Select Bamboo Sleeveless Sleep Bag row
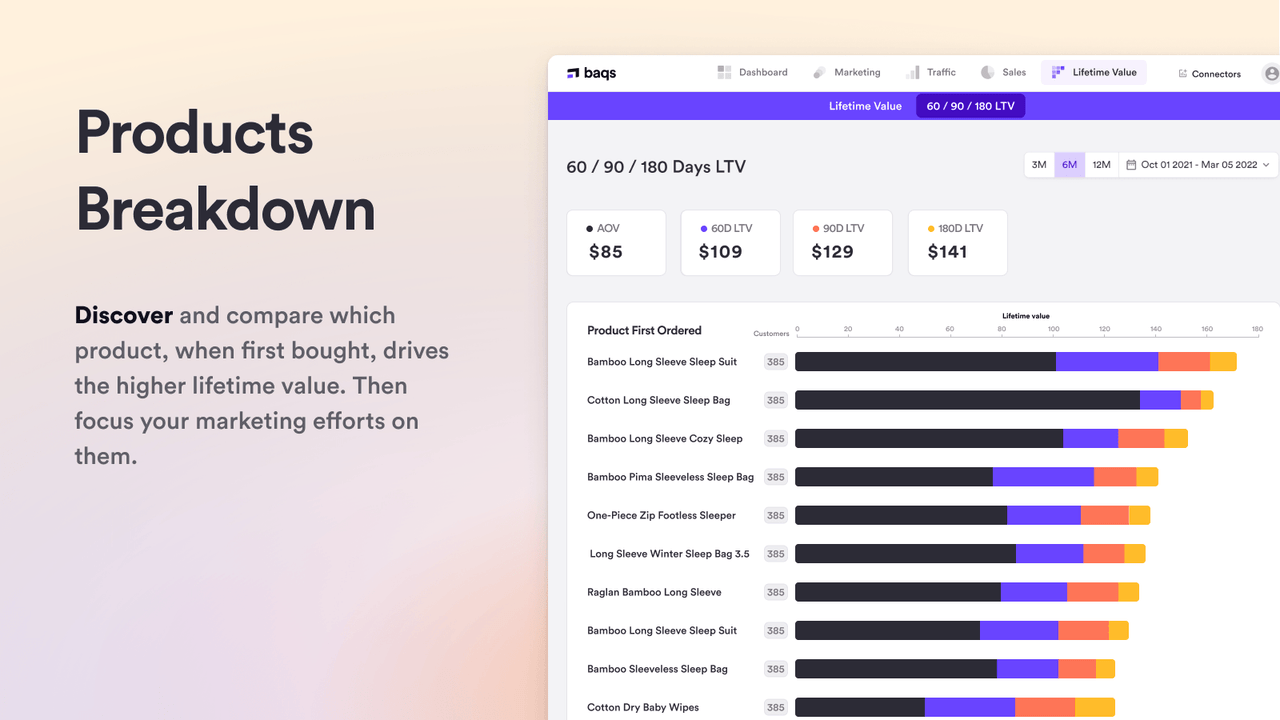The height and width of the screenshot is (720, 1280). tap(851, 669)
